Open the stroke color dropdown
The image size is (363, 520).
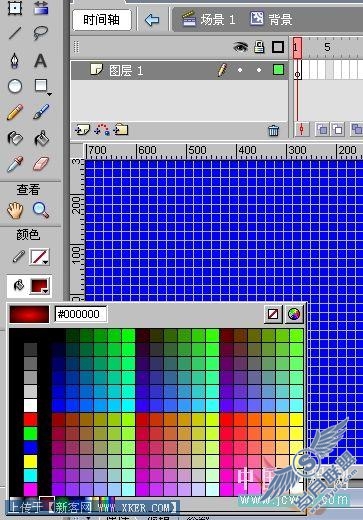39,257
